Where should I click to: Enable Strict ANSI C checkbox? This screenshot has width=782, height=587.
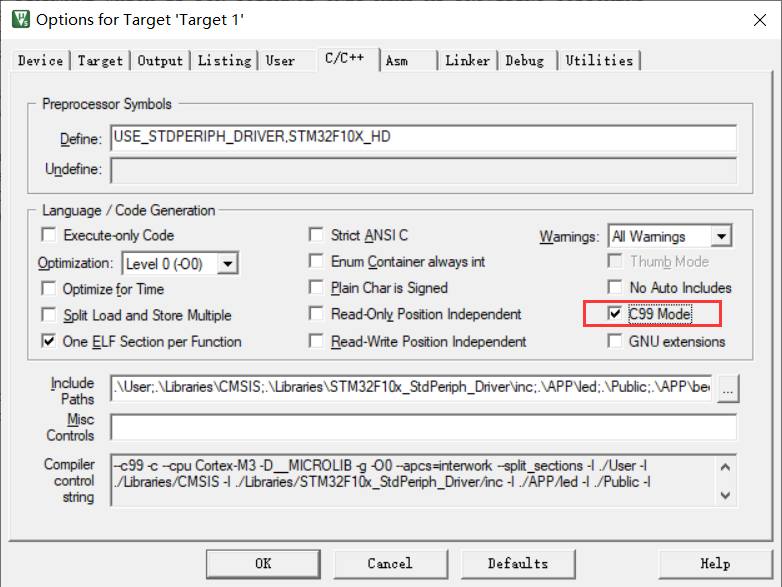(x=316, y=234)
